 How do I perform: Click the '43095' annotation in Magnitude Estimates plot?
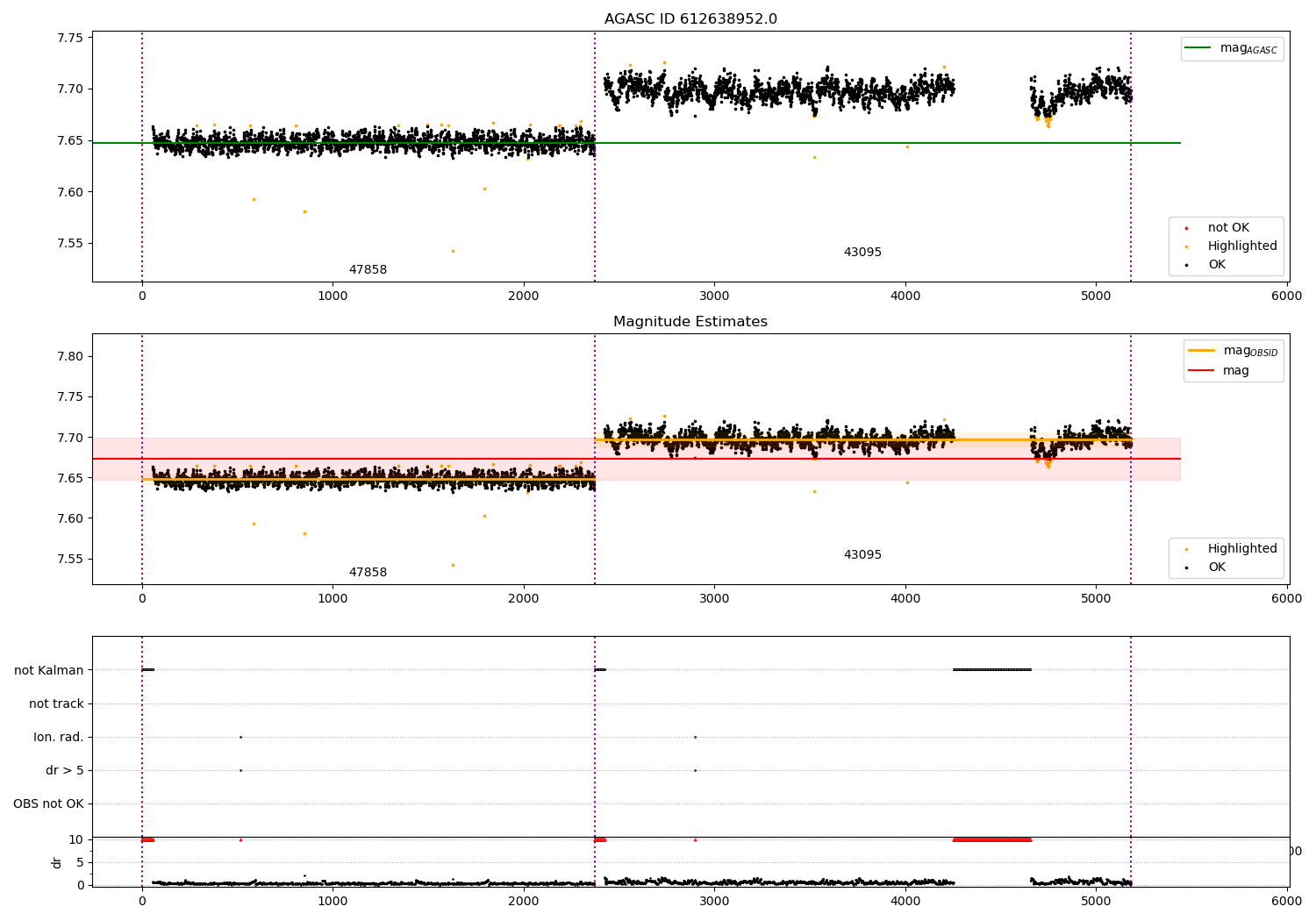(862, 555)
